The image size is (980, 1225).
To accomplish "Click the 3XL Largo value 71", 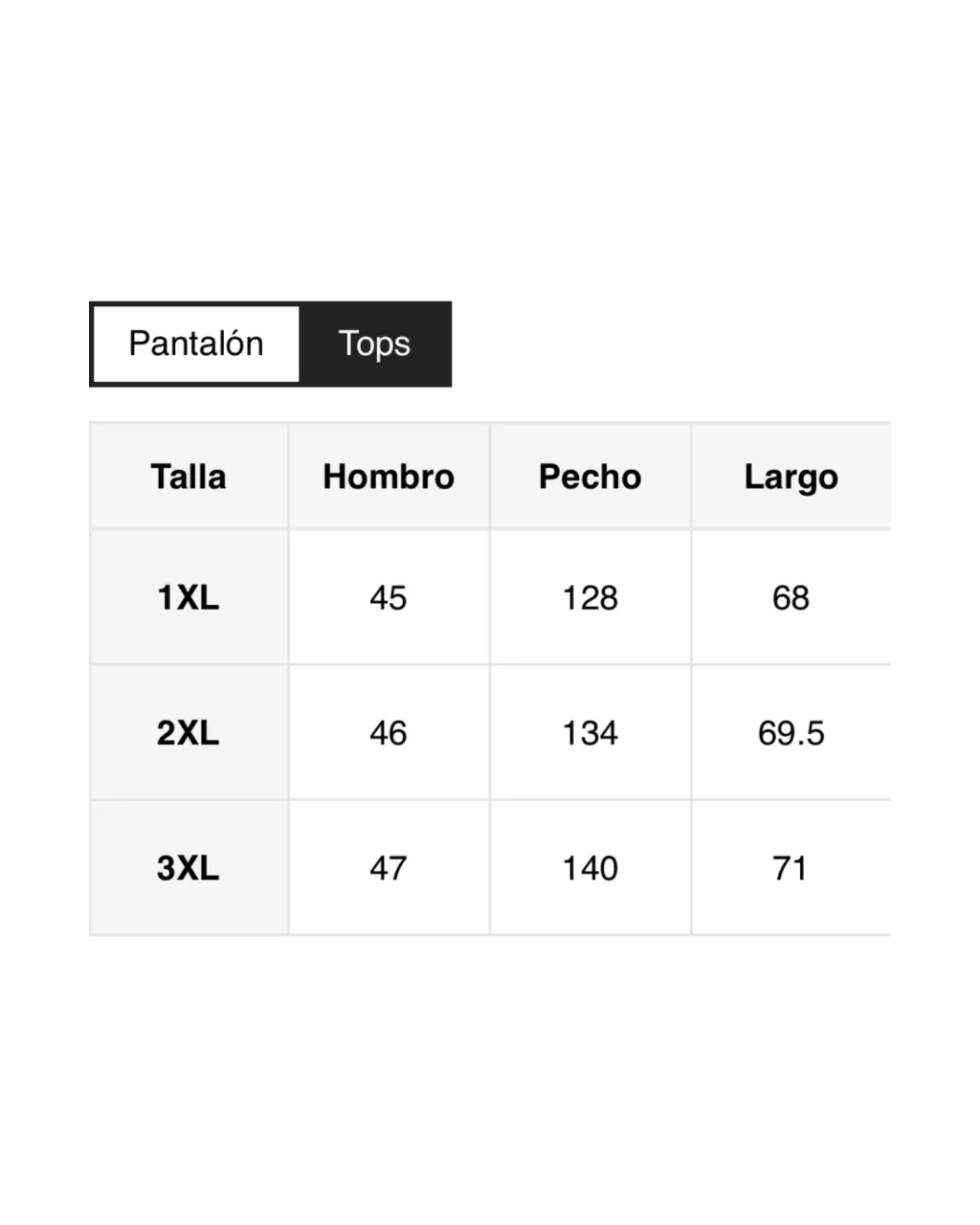I will 791,868.
